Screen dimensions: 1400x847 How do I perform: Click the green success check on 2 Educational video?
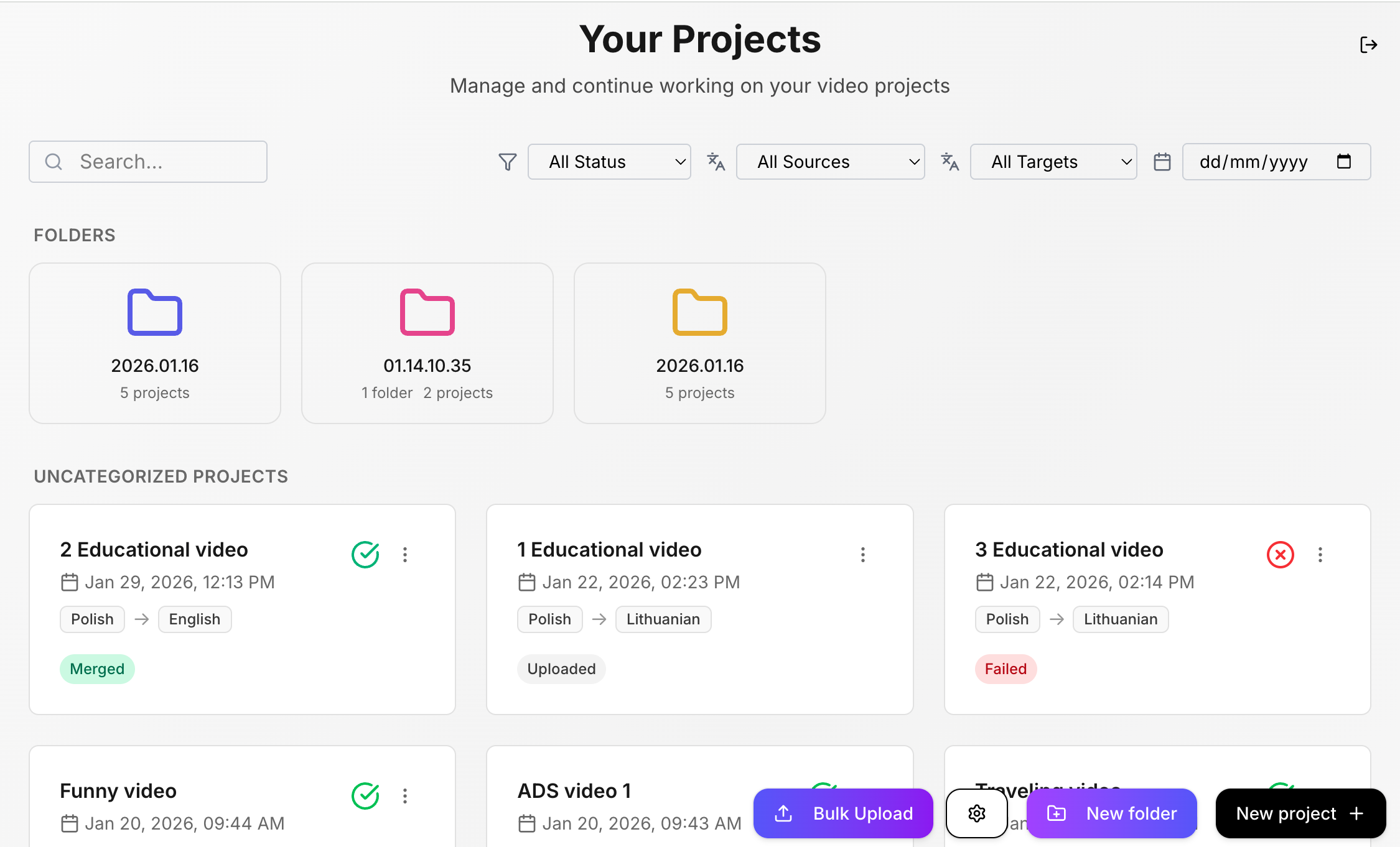(x=365, y=555)
